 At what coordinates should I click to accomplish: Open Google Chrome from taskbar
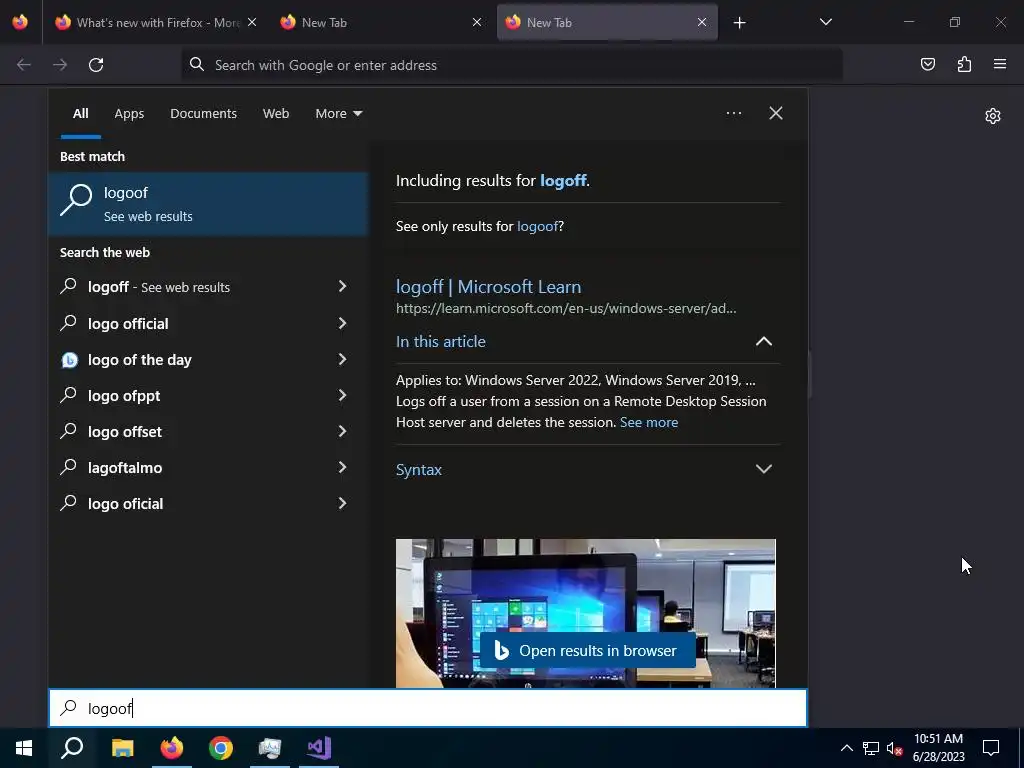tap(221, 748)
